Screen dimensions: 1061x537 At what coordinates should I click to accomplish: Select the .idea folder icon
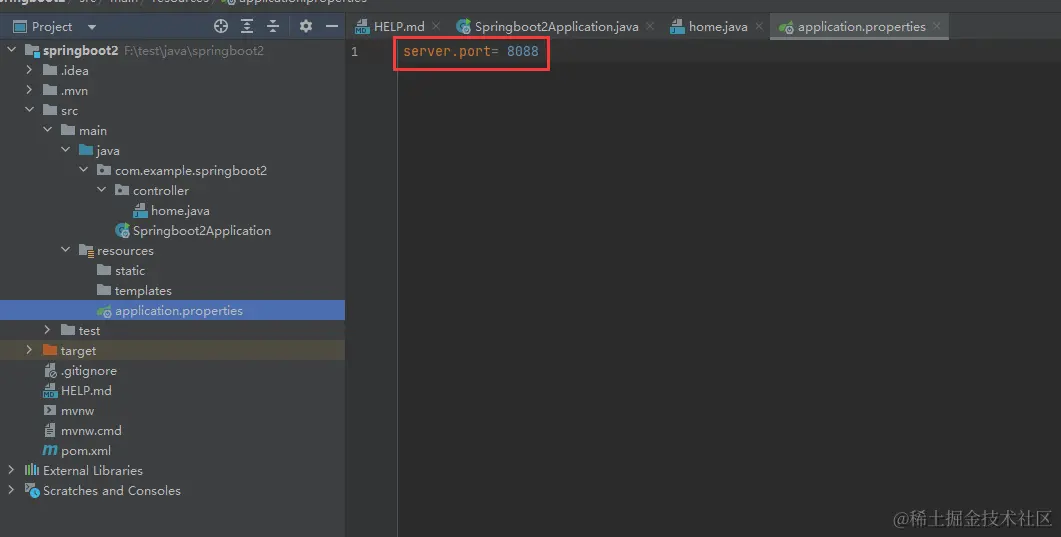coord(49,70)
